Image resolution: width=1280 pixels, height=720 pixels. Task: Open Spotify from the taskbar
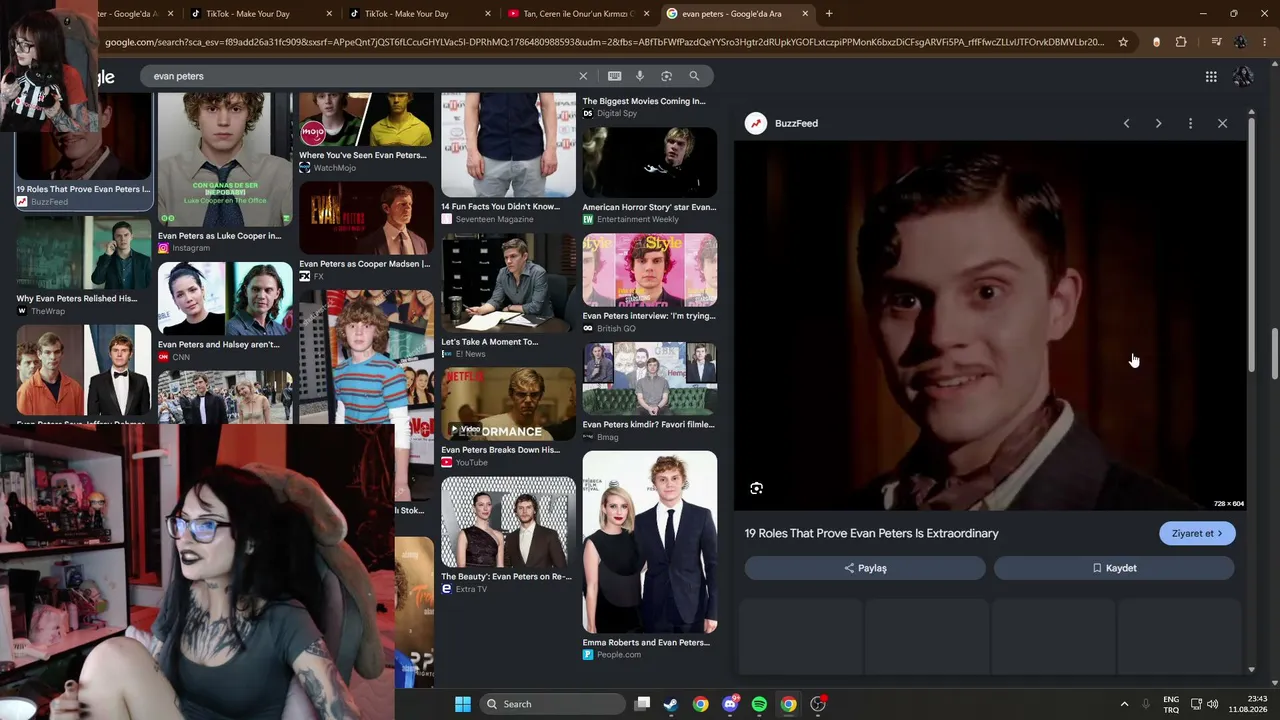759,704
